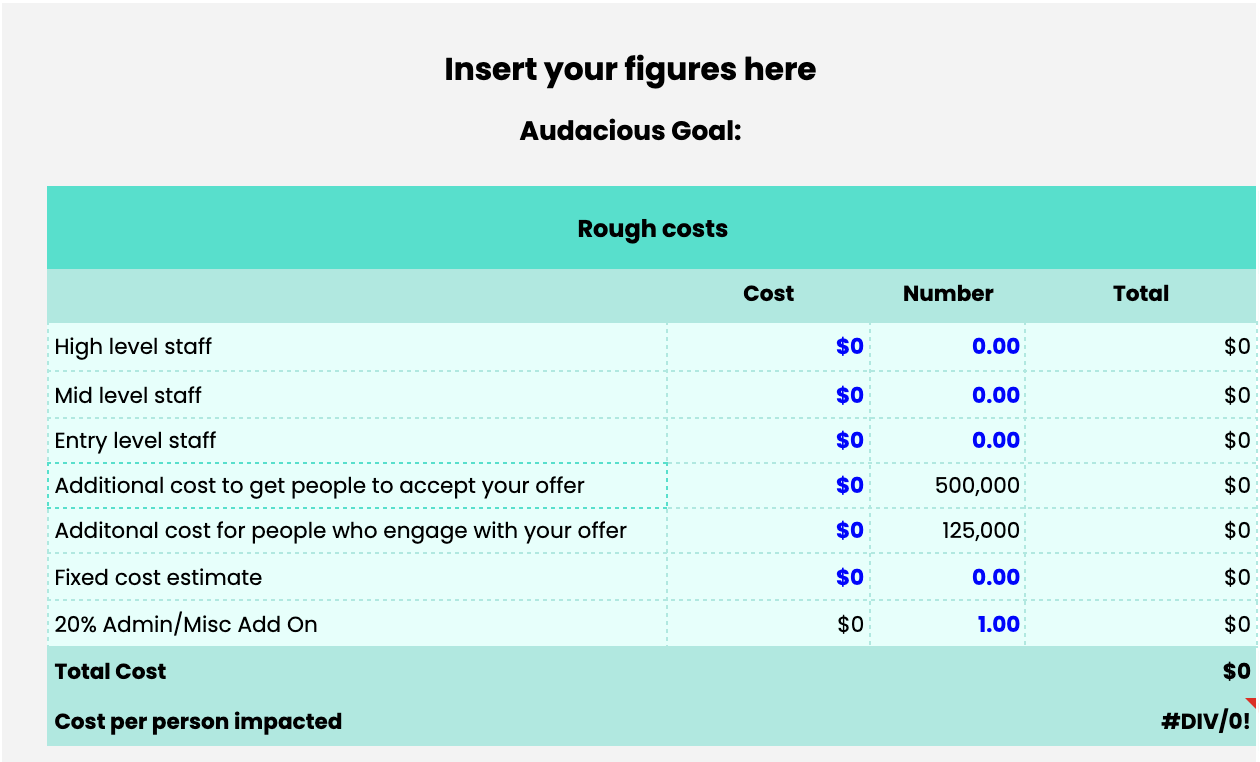Click the Audacious Goal heading

click(630, 131)
